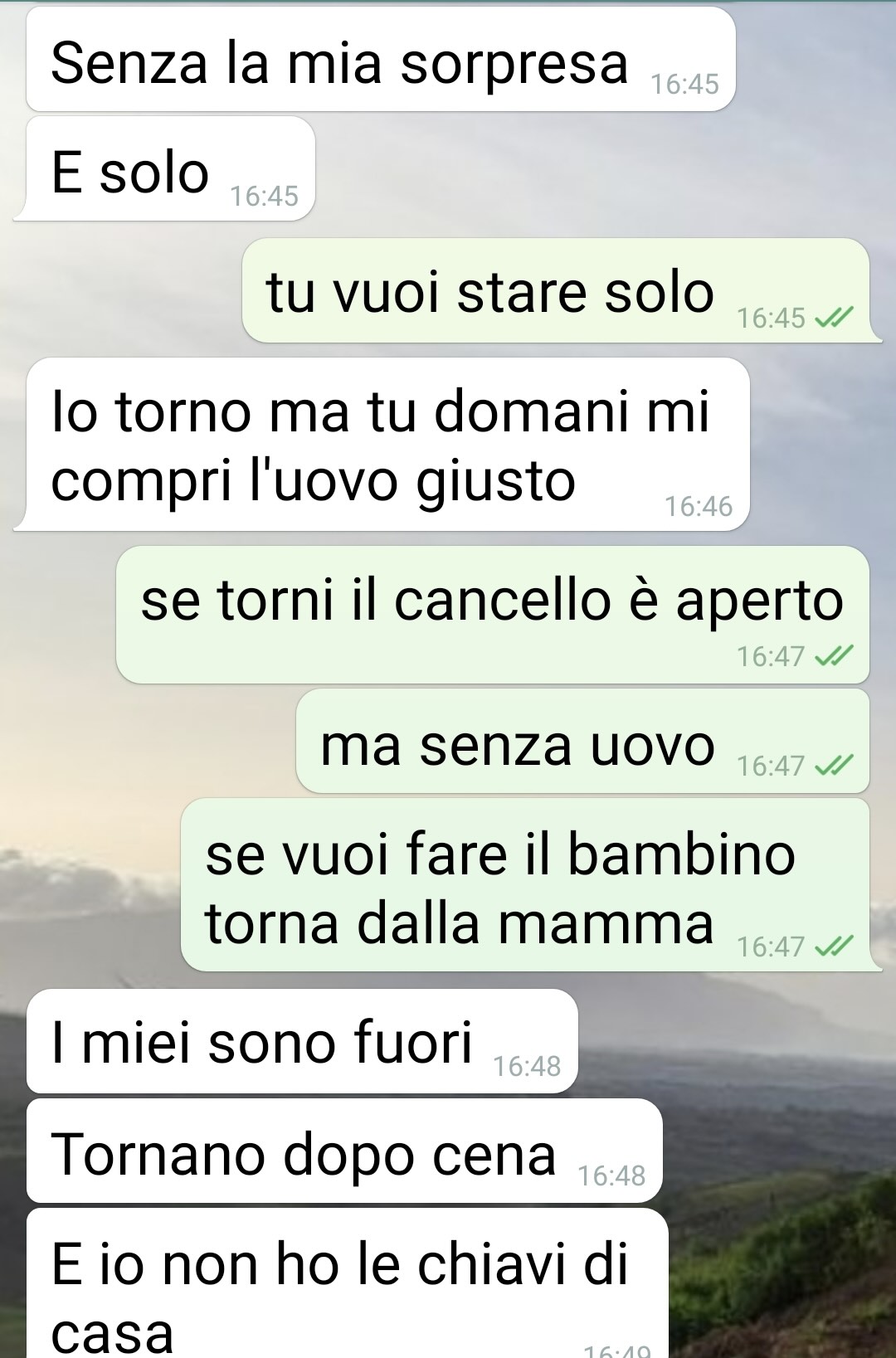Tap 16:45 timestamp on 'Senza la mia sorpresa'
This screenshot has height=1358, width=896.
(x=684, y=84)
